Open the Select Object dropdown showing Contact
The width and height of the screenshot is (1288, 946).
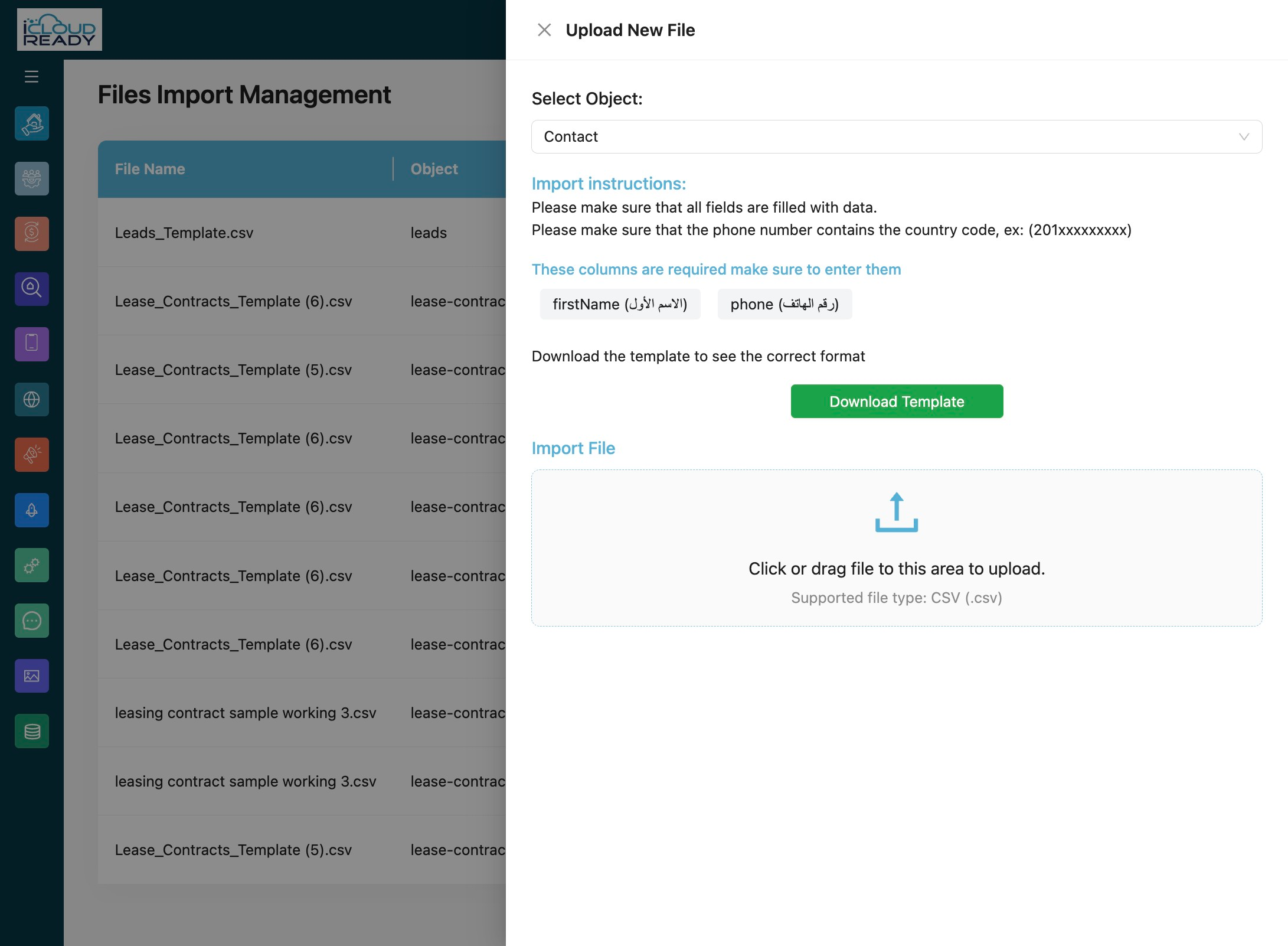pos(897,137)
